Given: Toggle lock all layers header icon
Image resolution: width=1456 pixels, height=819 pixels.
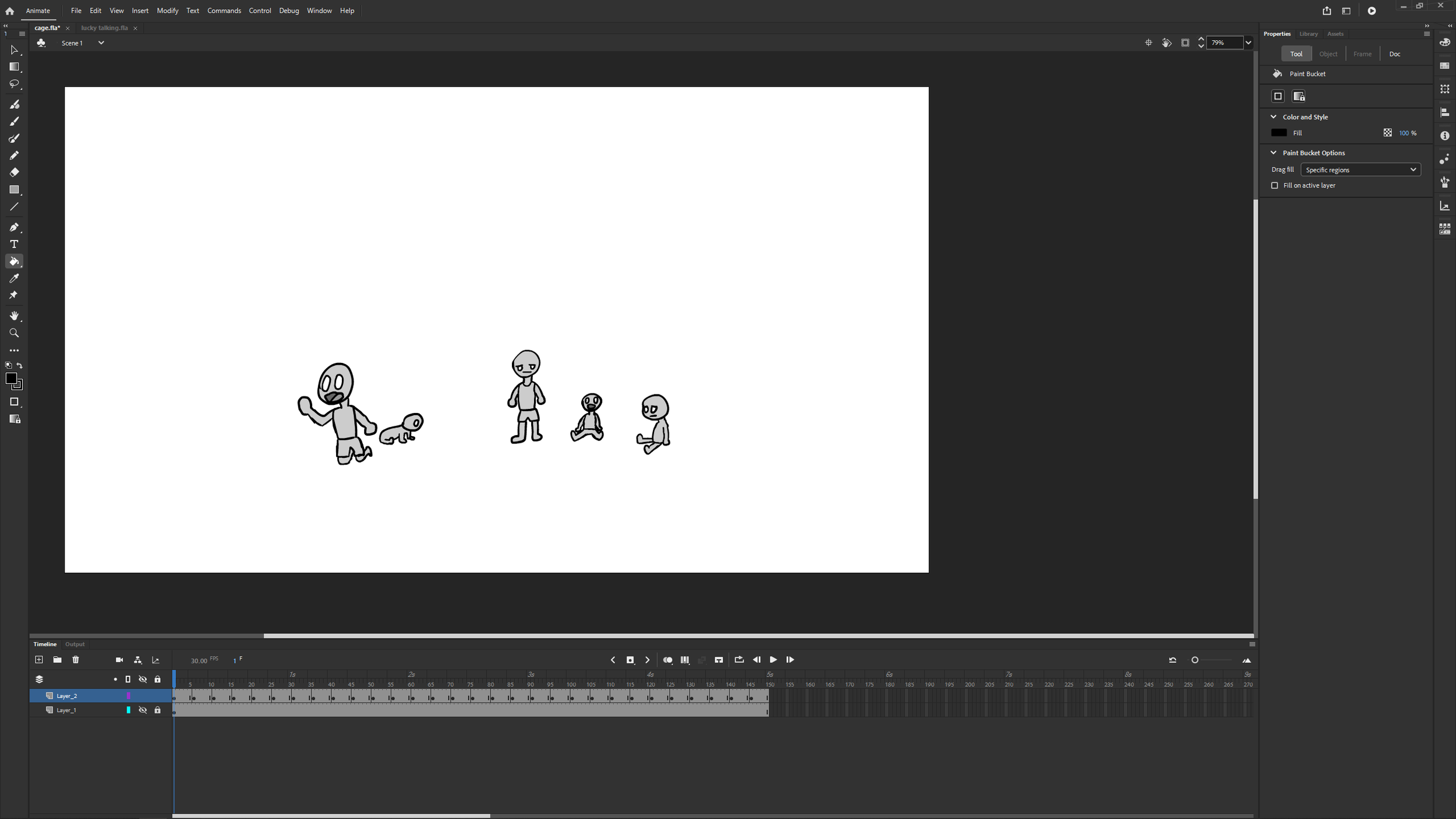Looking at the screenshot, I should point(157,679).
